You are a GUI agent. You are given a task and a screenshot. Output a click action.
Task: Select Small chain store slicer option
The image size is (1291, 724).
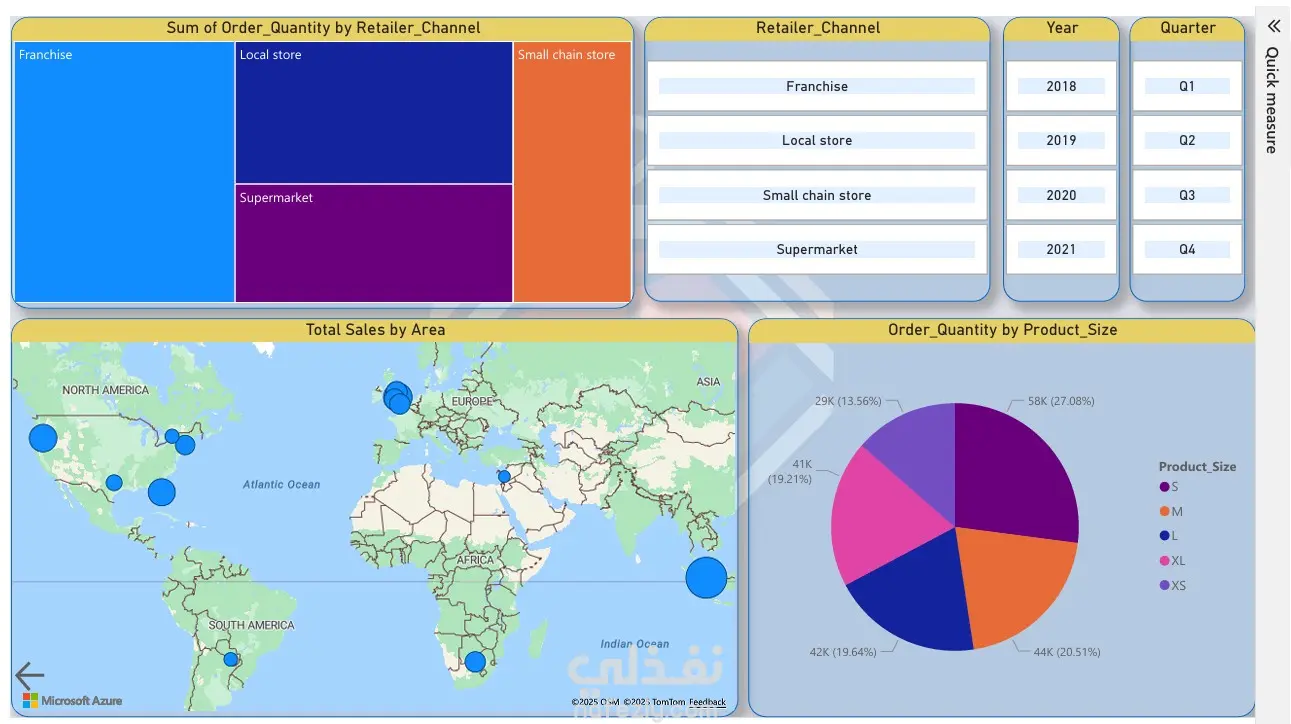point(817,195)
